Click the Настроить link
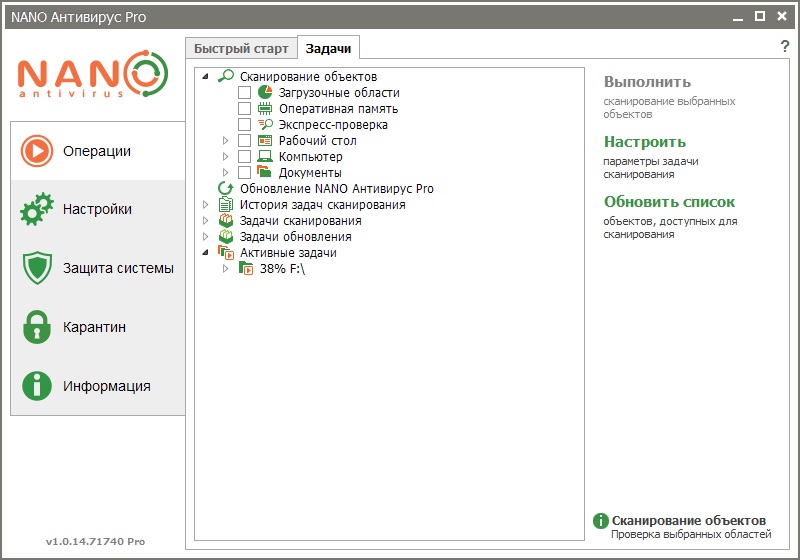 (645, 142)
